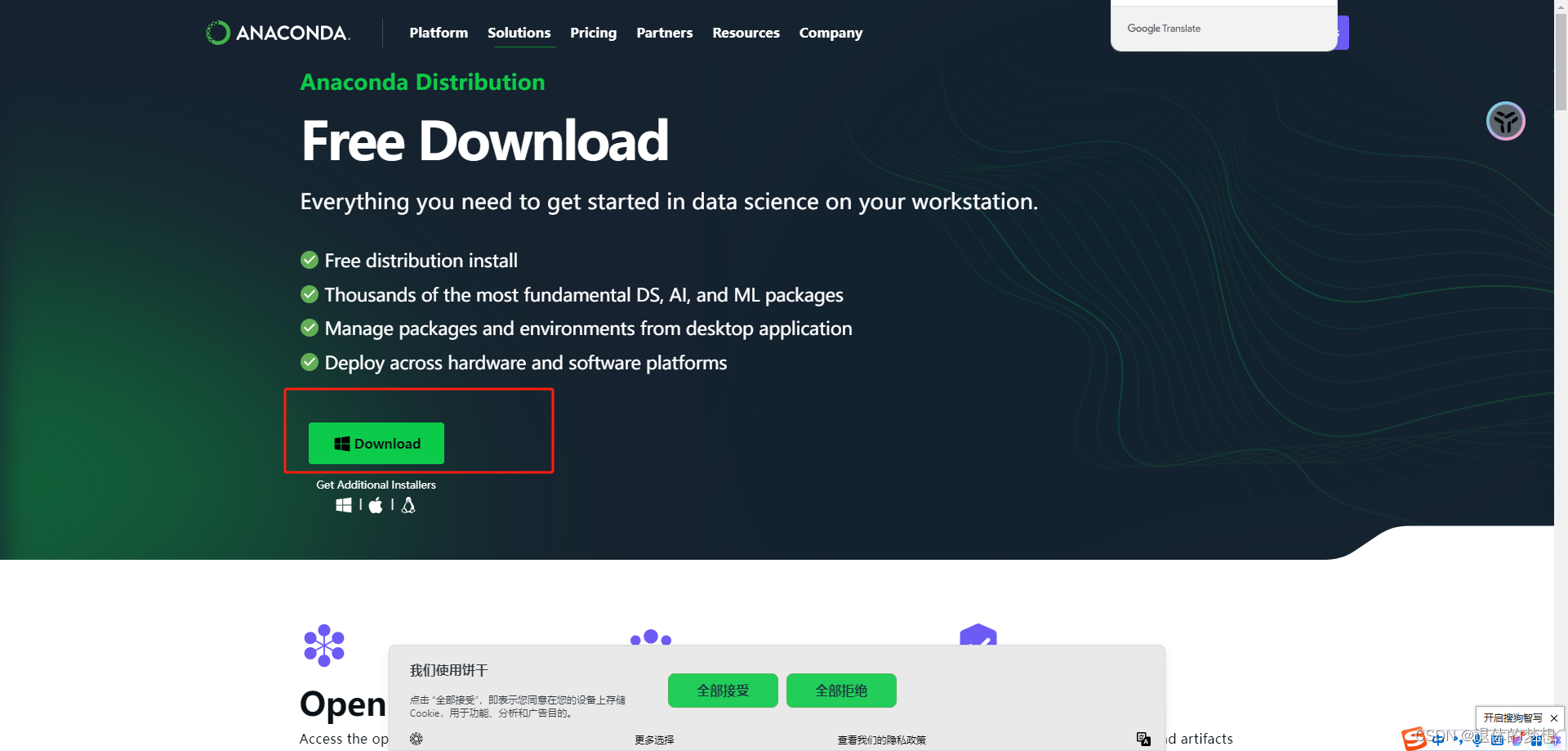Click the purple snowflake open source icon
This screenshot has height=751, width=1568.
(x=324, y=646)
